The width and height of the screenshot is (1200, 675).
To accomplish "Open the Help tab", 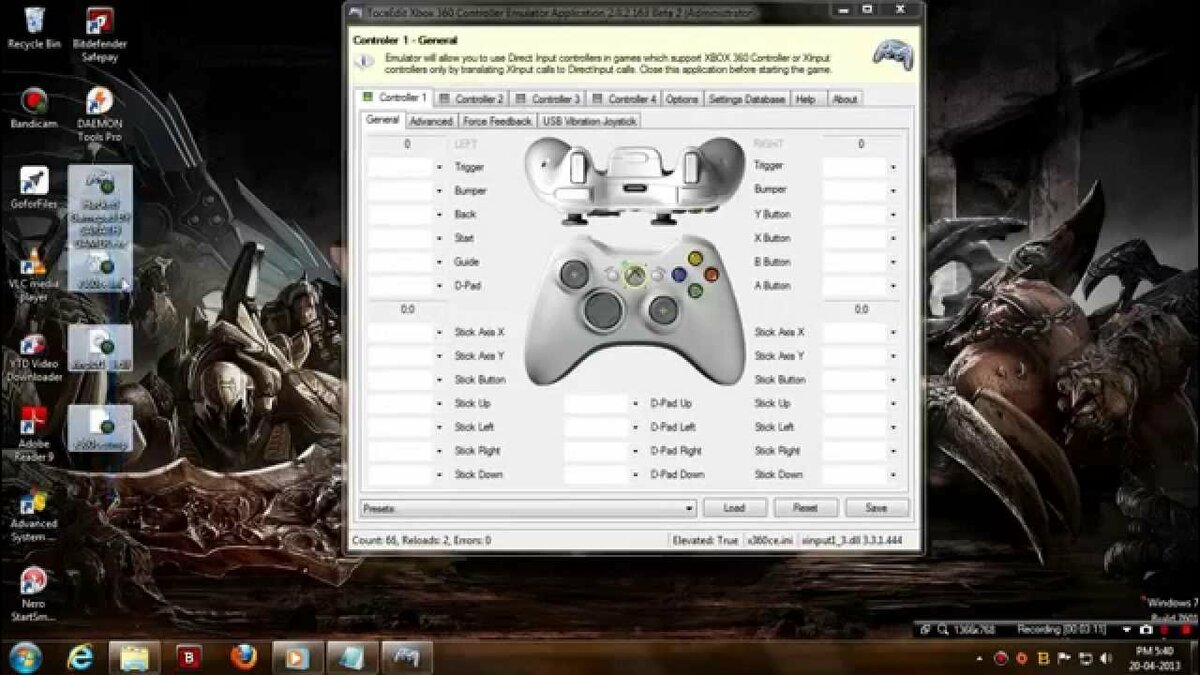I will point(805,99).
